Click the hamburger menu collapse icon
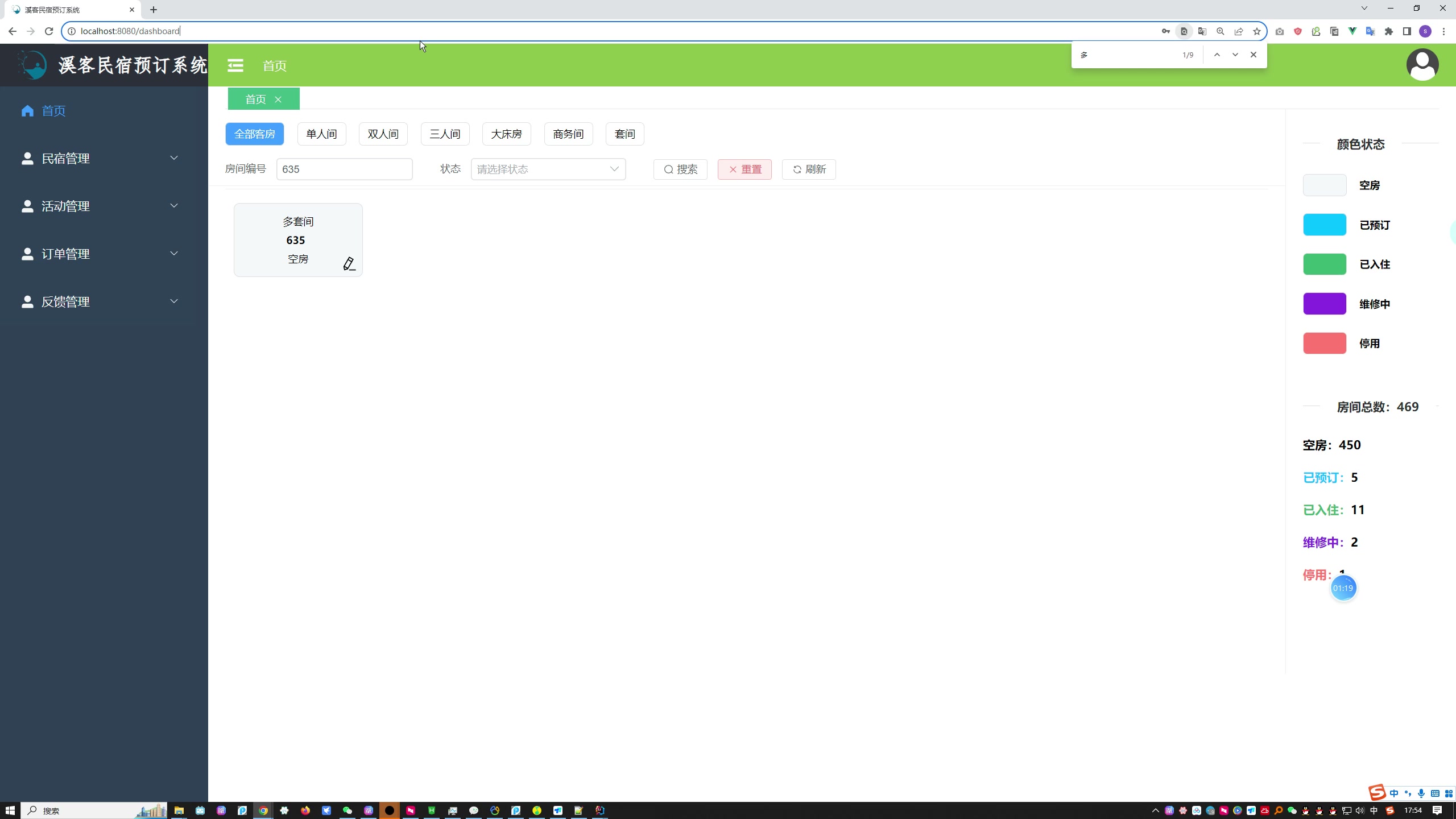This screenshot has width=1456, height=819. coord(235,65)
